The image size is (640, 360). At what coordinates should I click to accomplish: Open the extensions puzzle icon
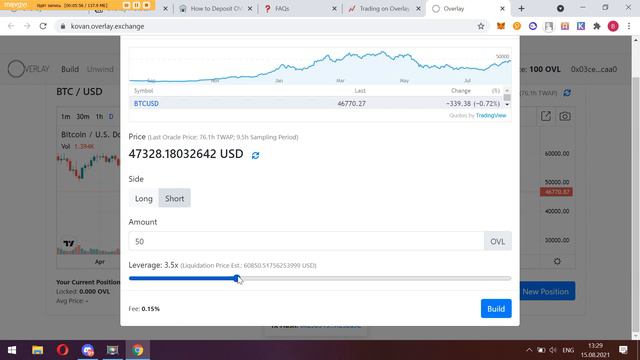597,26
